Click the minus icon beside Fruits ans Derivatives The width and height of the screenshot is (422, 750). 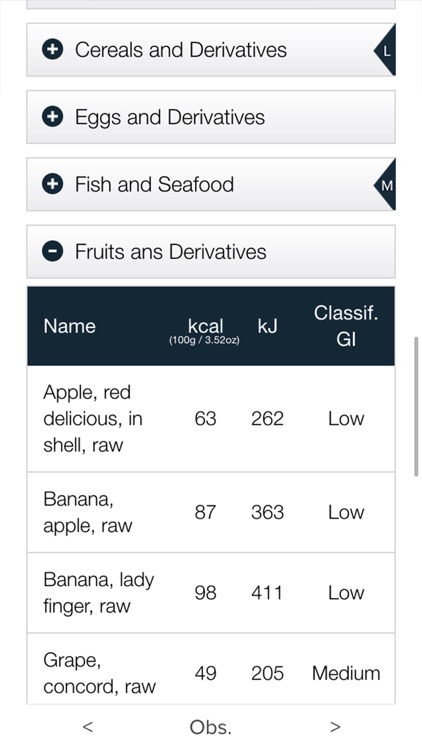pyautogui.click(x=52, y=252)
